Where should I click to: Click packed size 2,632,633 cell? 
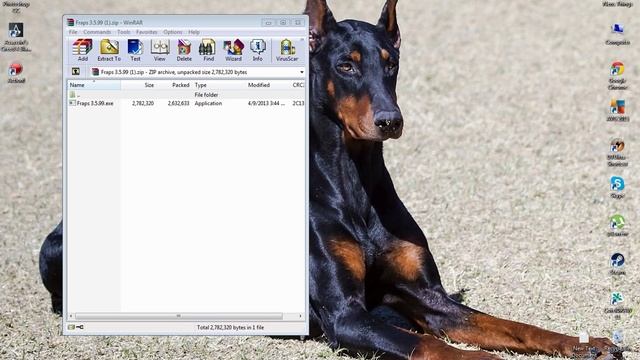[x=178, y=103]
